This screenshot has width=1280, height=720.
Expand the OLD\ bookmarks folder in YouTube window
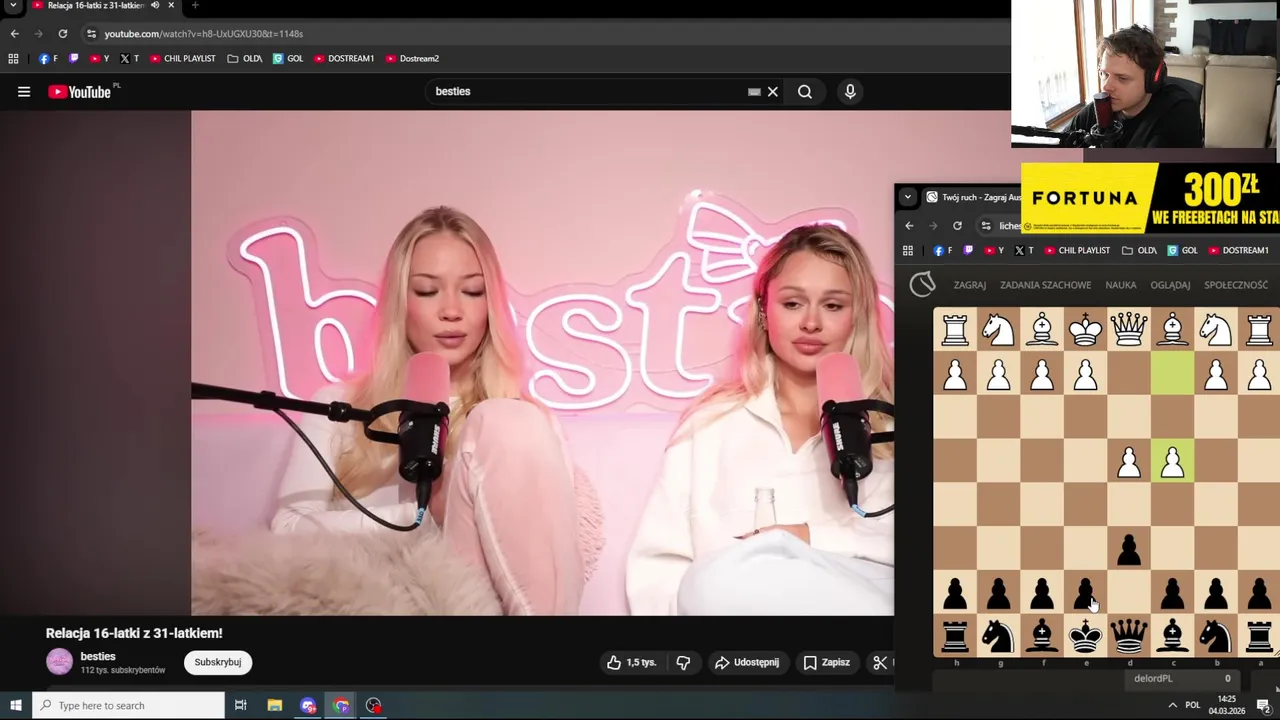click(244, 59)
